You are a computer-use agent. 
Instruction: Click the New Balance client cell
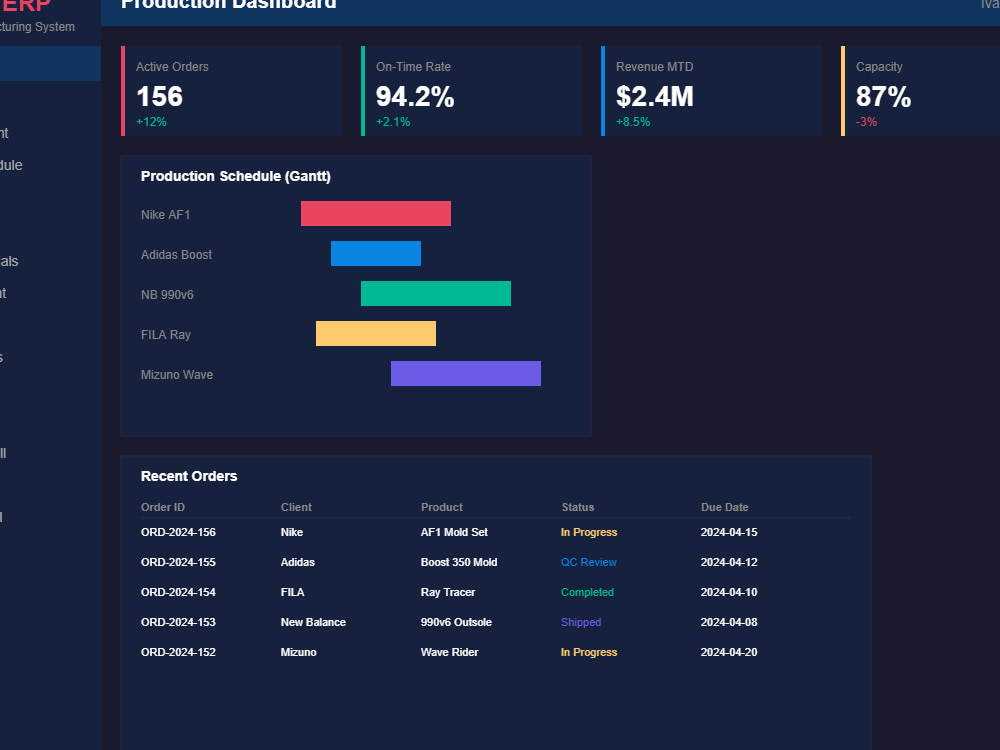[x=313, y=622]
